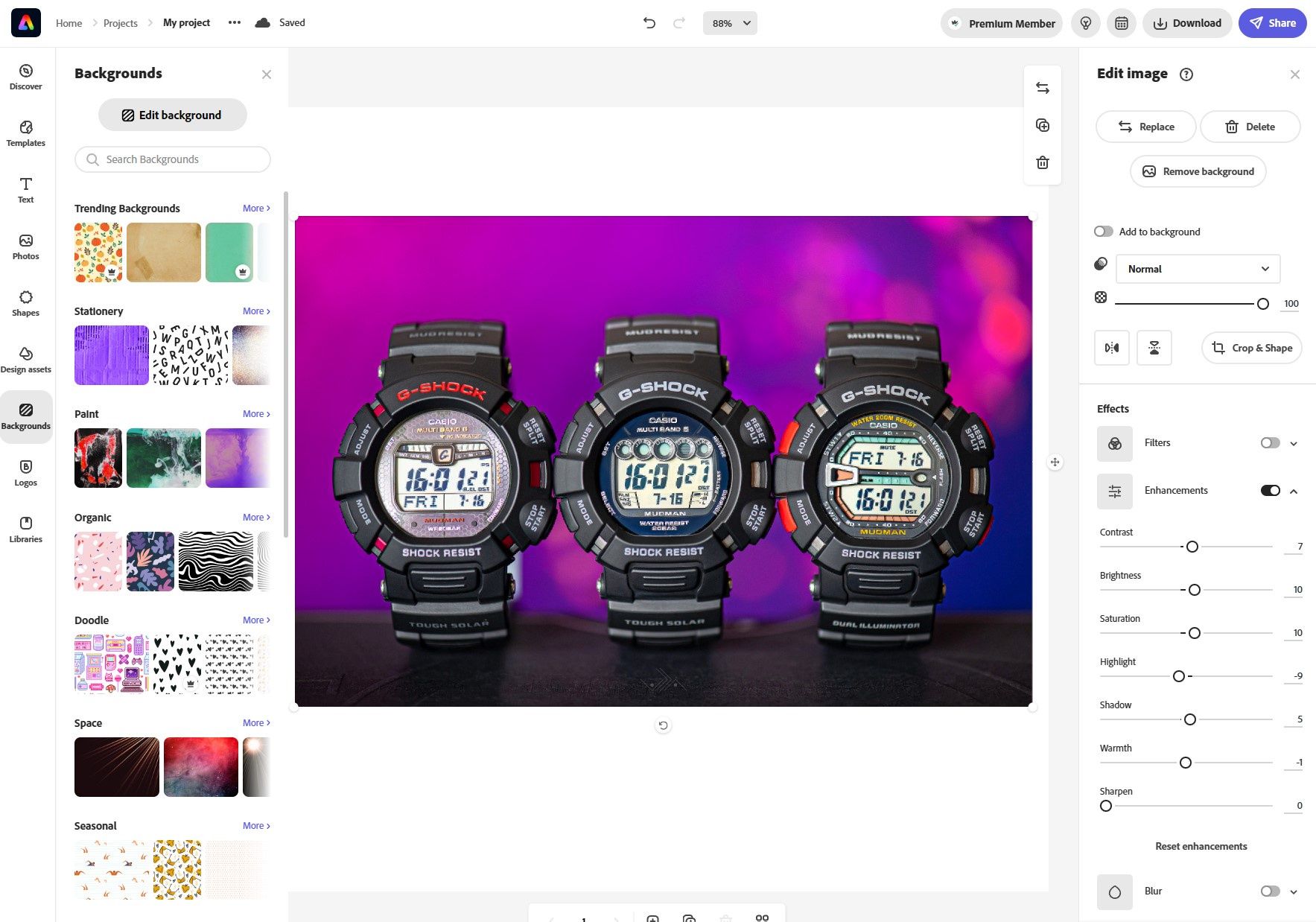Click the Contrast slider handle
Screen dimensions: 1316x922
coord(1192,547)
